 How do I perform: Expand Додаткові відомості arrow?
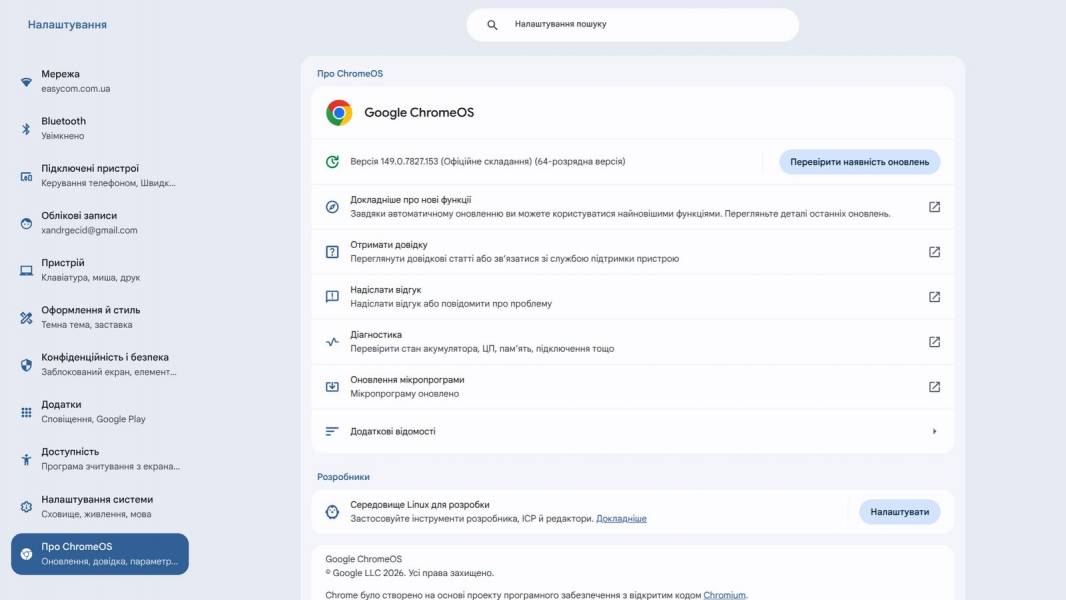[x=934, y=431]
